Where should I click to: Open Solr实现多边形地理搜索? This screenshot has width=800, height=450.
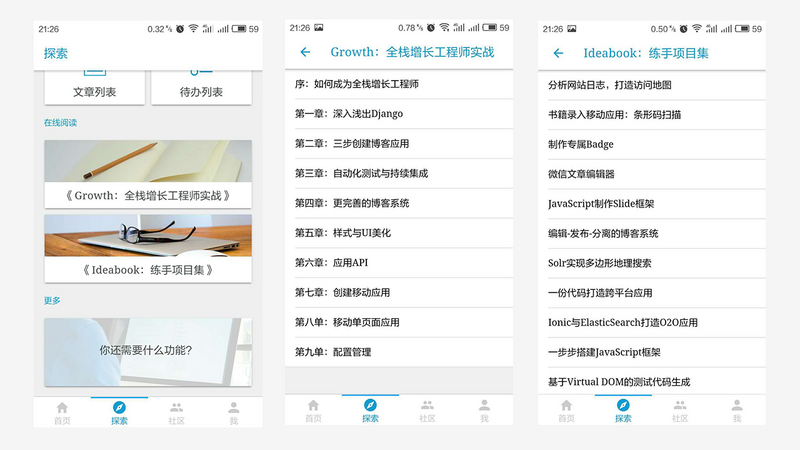point(652,263)
